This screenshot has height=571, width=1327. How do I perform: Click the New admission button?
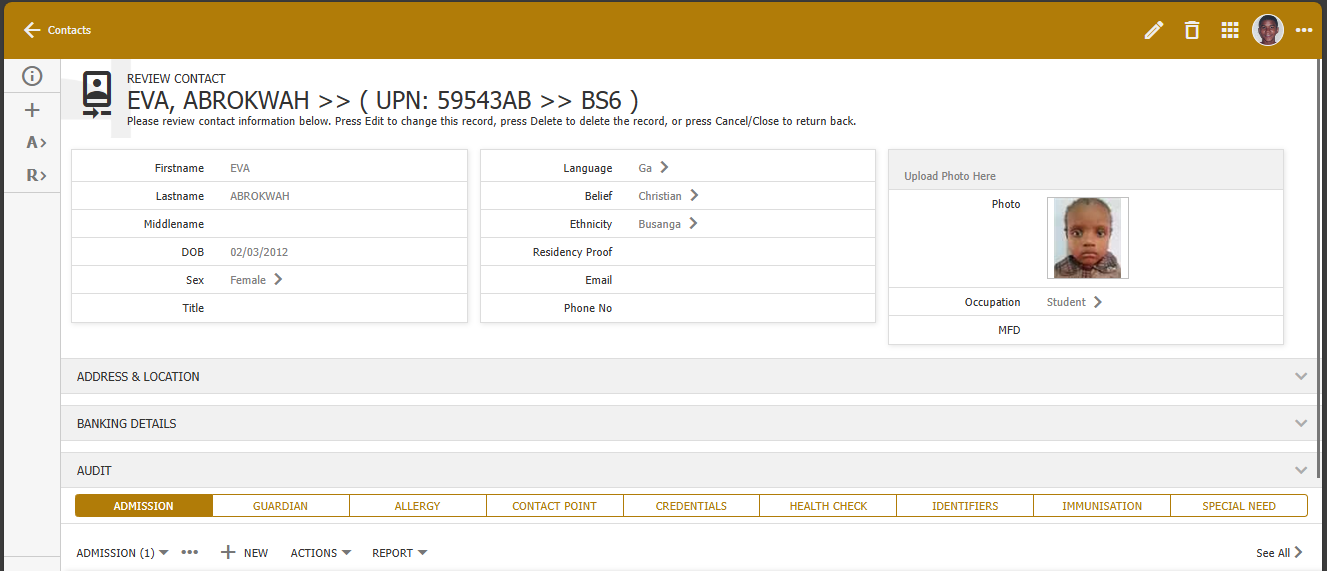(244, 553)
